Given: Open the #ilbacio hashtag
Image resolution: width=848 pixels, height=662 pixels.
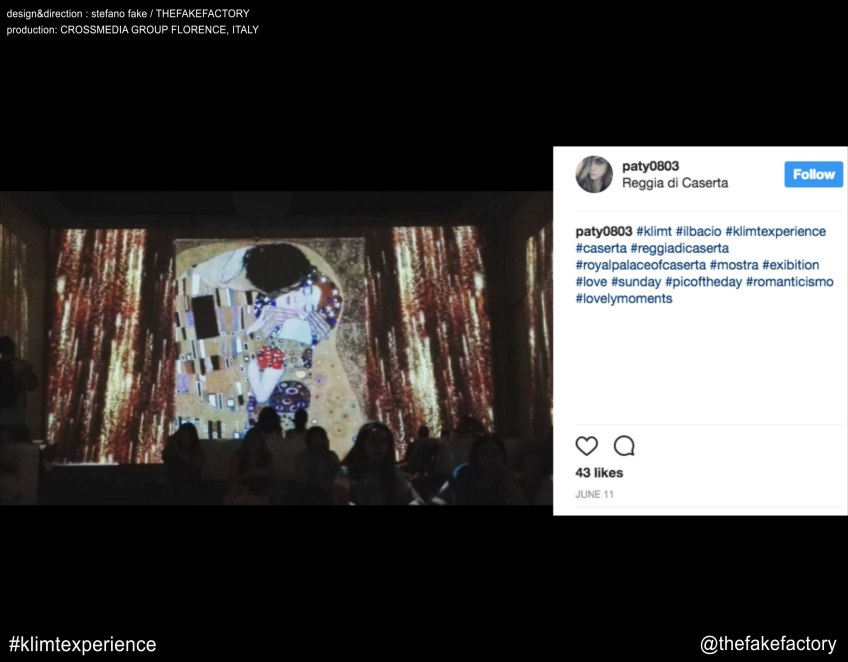Looking at the screenshot, I should tap(698, 231).
